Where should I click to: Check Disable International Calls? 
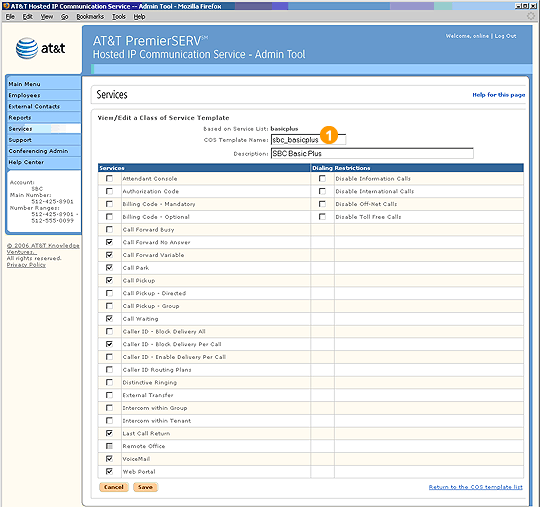pos(322,191)
